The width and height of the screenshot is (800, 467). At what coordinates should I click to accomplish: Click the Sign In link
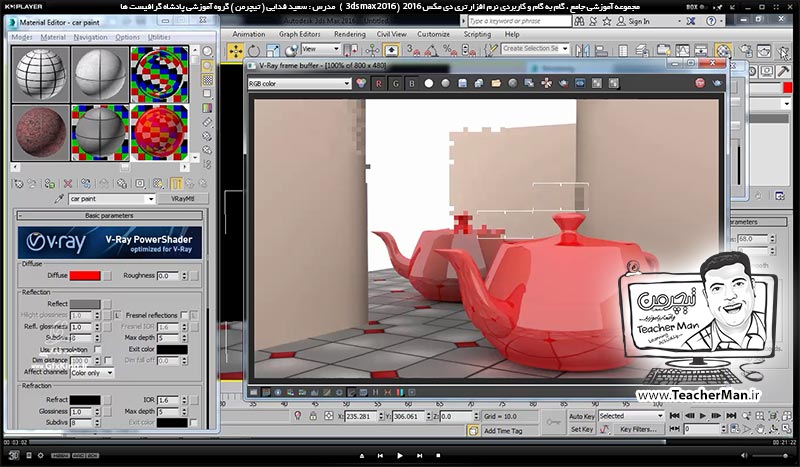pos(639,21)
